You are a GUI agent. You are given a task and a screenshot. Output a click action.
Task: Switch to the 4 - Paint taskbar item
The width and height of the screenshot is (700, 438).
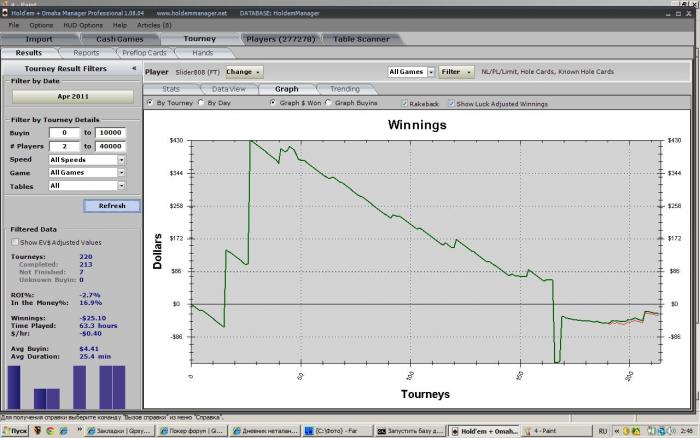(556, 431)
